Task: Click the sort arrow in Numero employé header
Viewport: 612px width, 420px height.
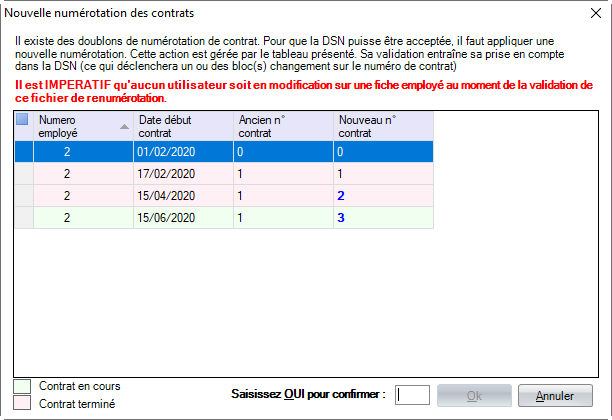Action: coord(124,126)
